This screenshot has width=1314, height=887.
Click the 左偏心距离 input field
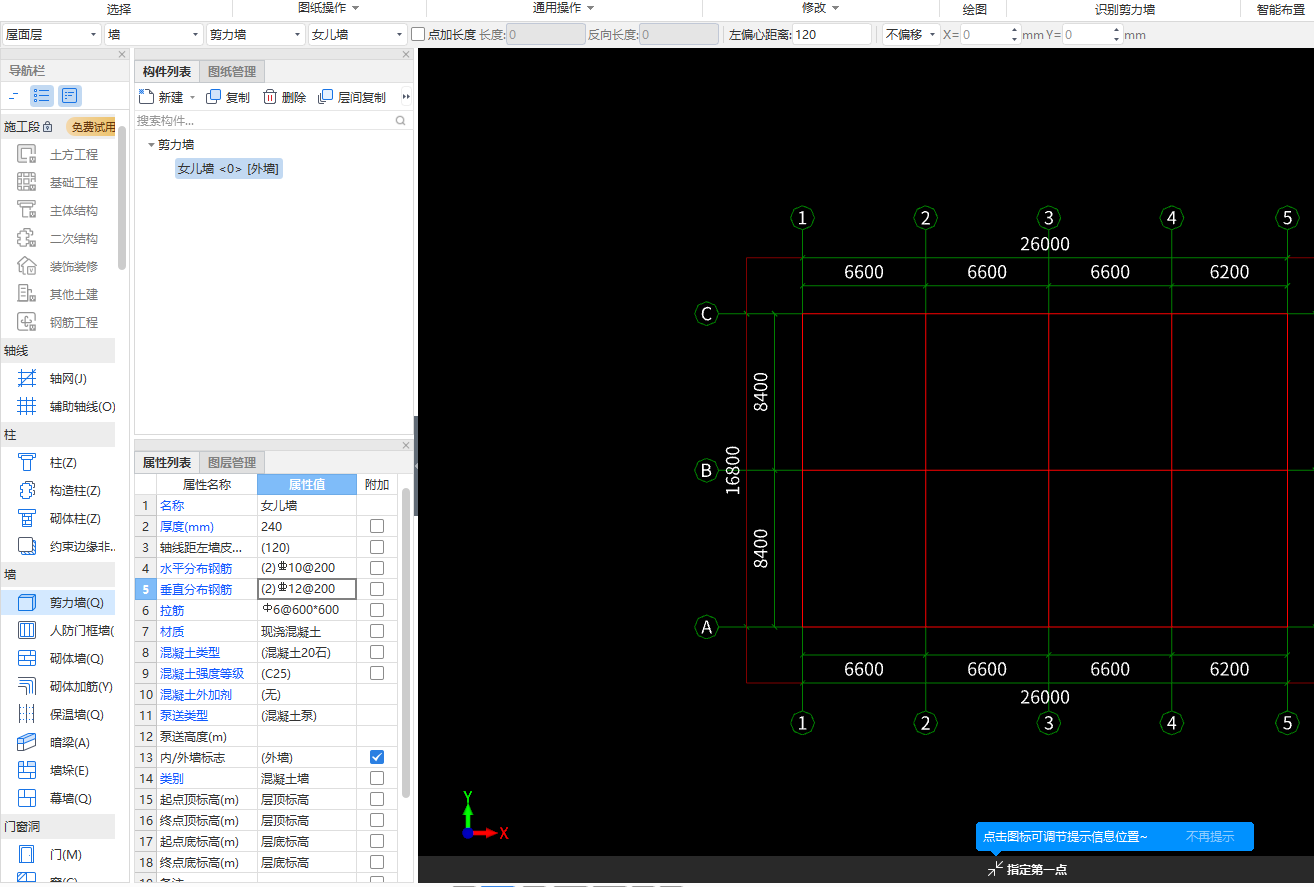pyautogui.click(x=832, y=34)
